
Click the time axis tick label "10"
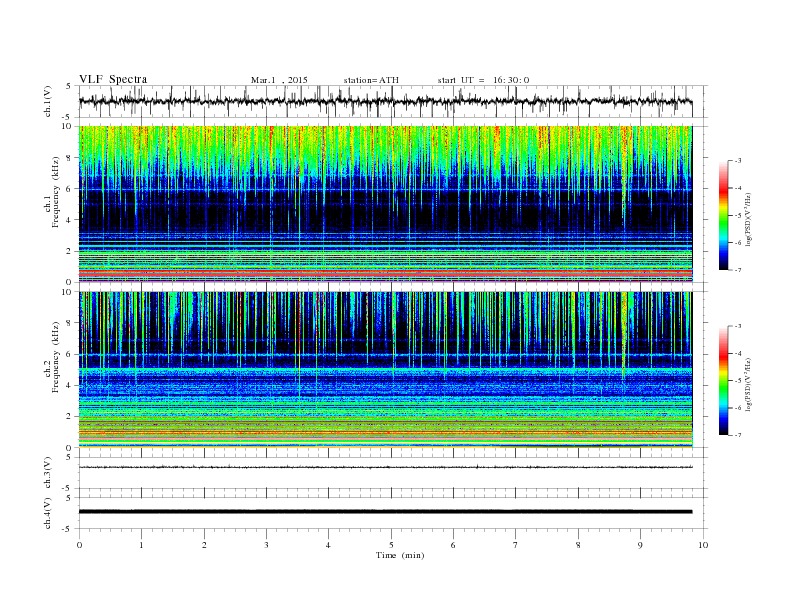coord(703,545)
